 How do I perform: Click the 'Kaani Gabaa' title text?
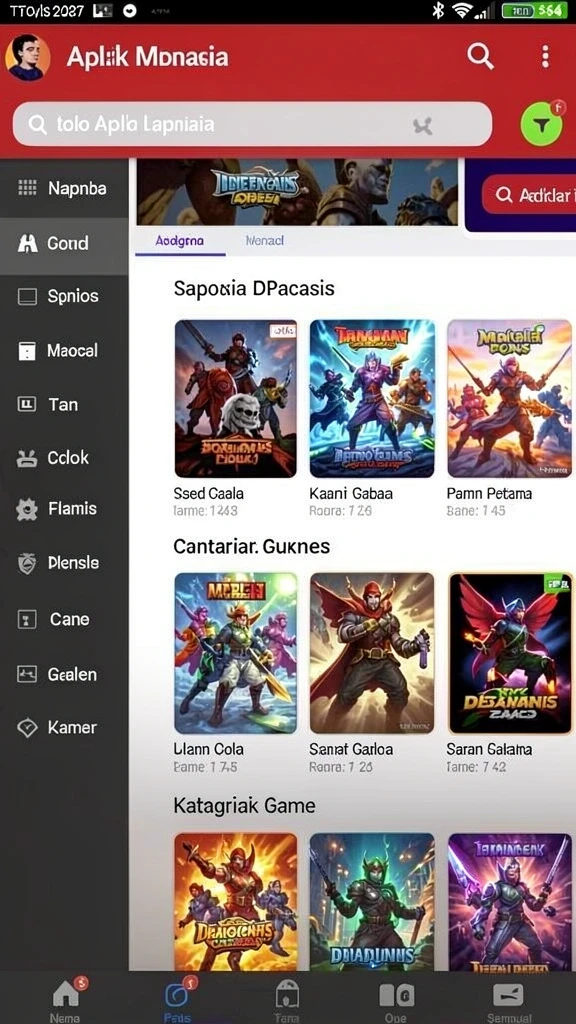tap(351, 494)
